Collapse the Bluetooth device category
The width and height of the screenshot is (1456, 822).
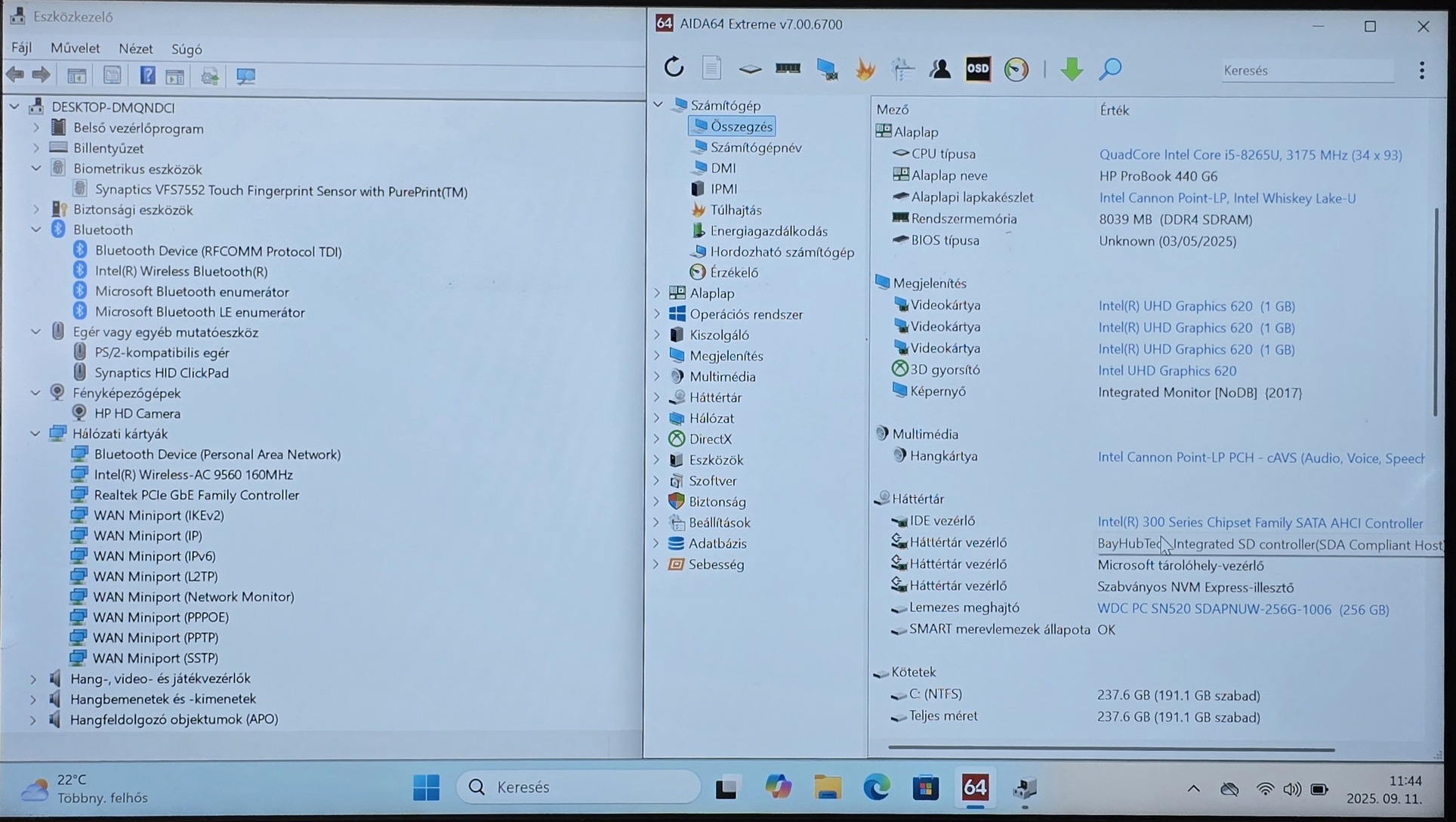[x=35, y=230]
